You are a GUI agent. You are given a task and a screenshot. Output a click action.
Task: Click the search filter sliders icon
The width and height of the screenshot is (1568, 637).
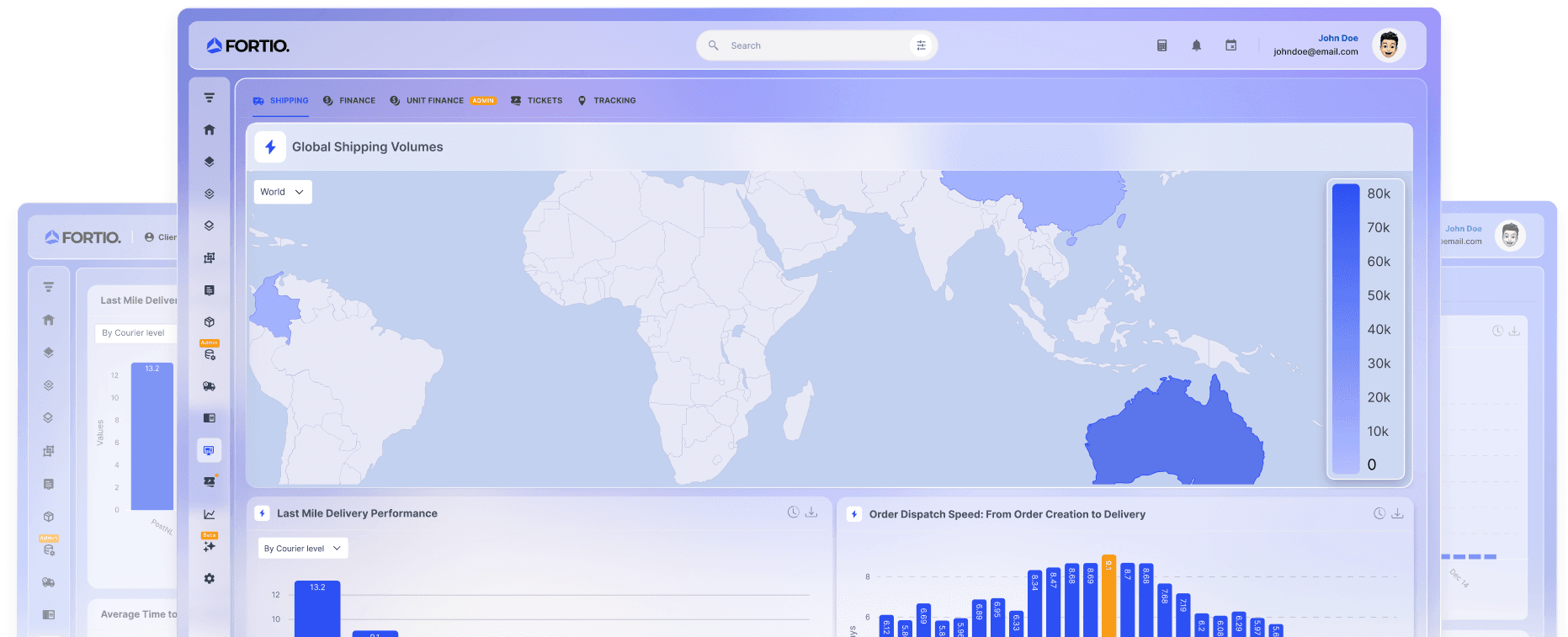(x=922, y=45)
